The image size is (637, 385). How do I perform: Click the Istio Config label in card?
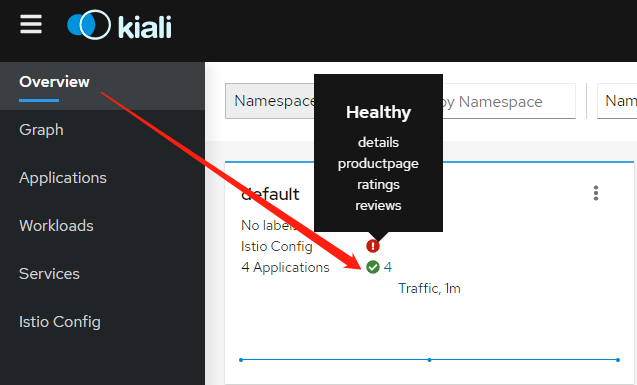tap(277, 247)
